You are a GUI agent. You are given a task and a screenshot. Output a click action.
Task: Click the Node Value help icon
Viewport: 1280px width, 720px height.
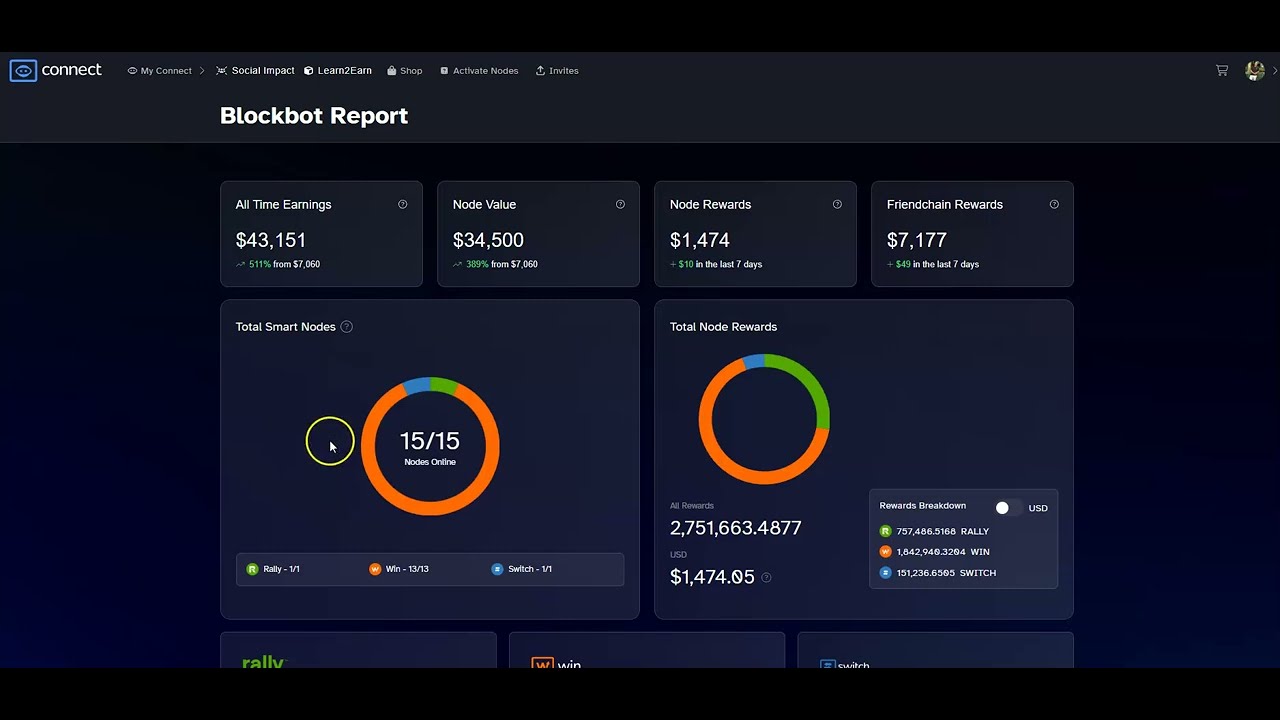point(620,204)
